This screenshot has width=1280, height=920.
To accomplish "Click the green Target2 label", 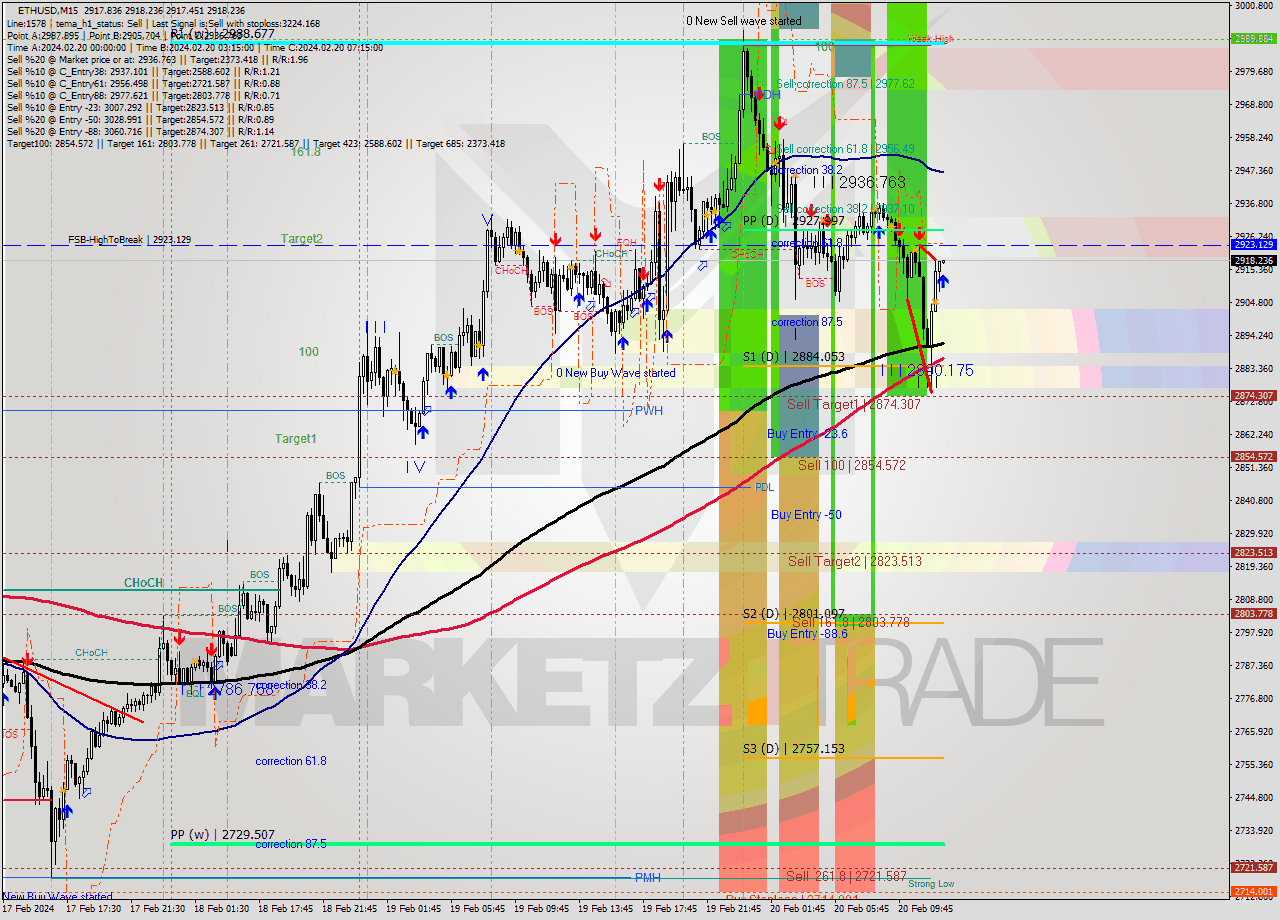I will (301, 239).
